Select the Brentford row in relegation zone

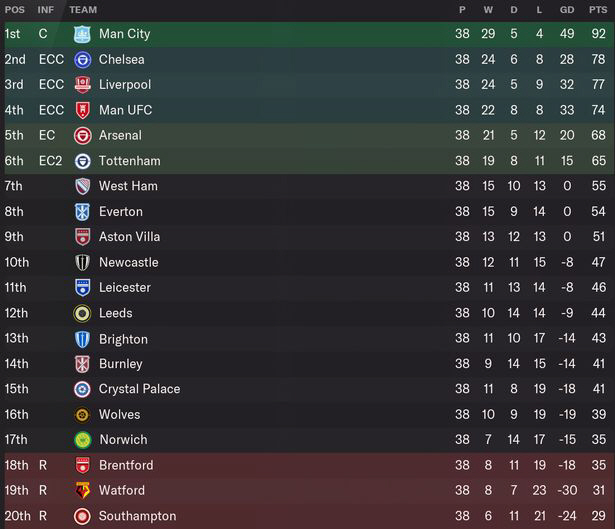pos(308,465)
